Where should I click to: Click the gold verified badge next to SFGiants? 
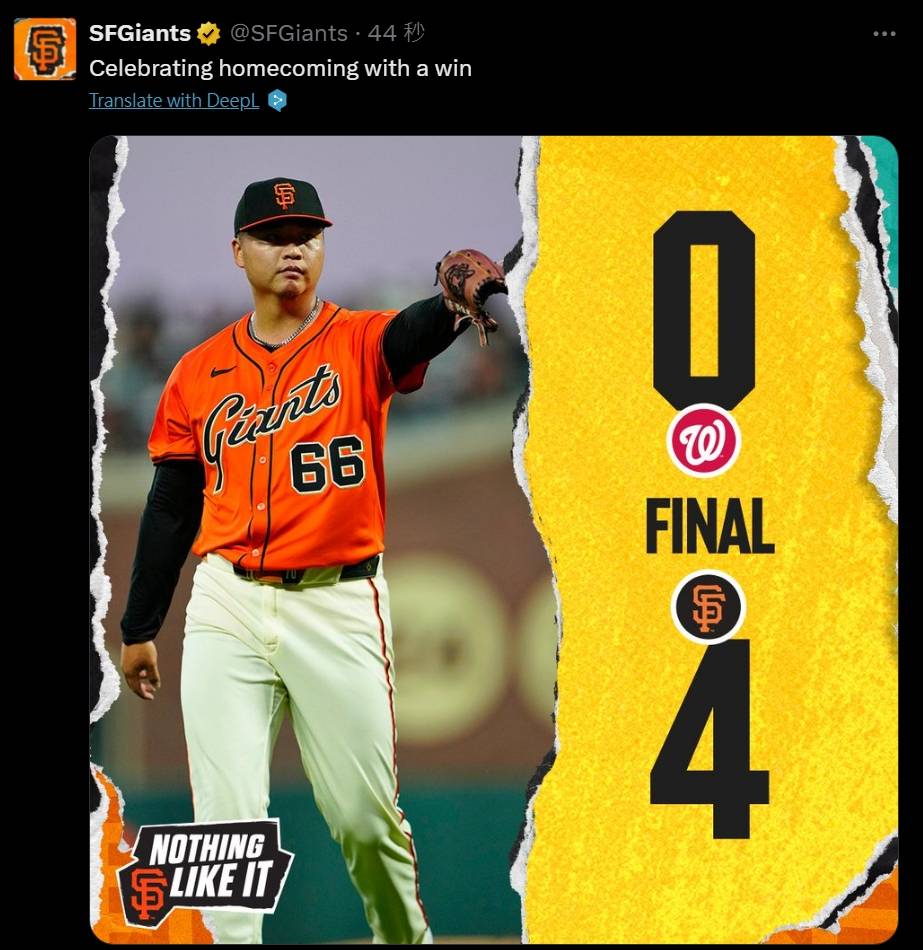click(208, 33)
